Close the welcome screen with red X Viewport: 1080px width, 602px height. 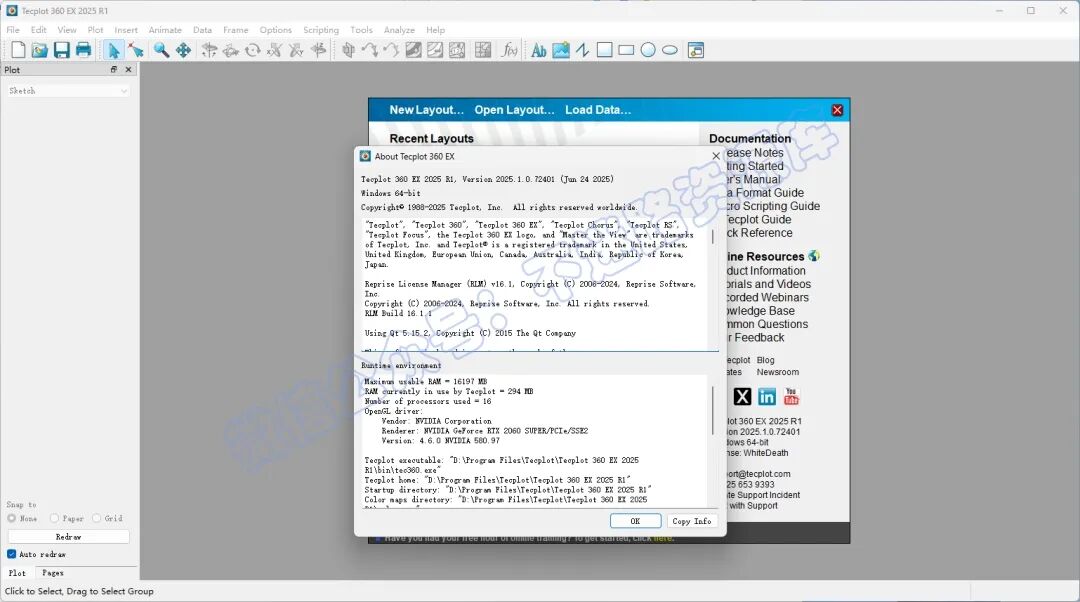pos(837,110)
